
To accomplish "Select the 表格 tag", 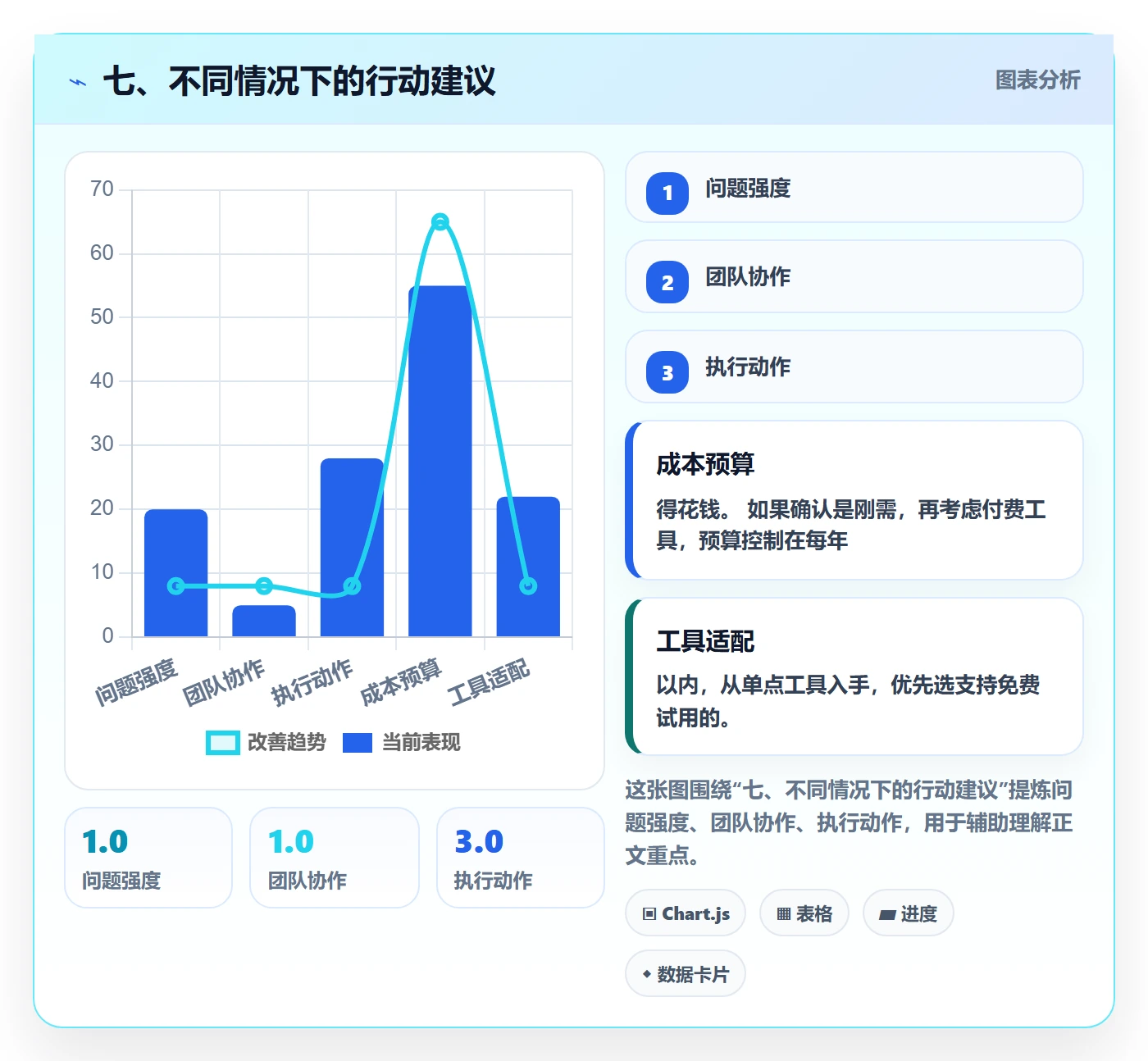I will [x=804, y=913].
